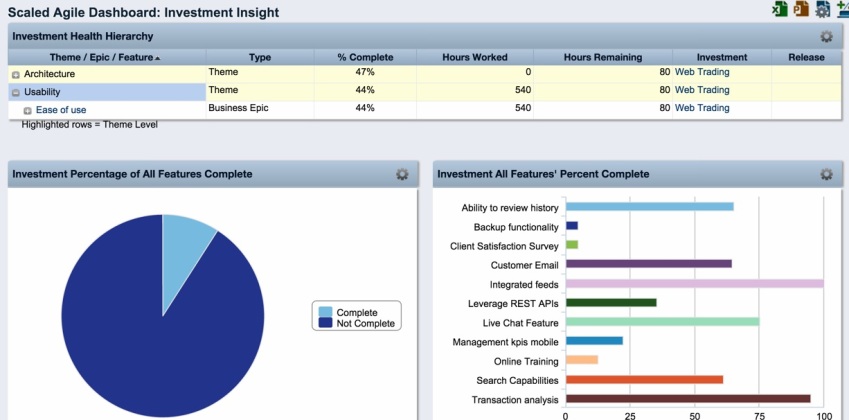Export the dashboard to Excel

click(779, 10)
